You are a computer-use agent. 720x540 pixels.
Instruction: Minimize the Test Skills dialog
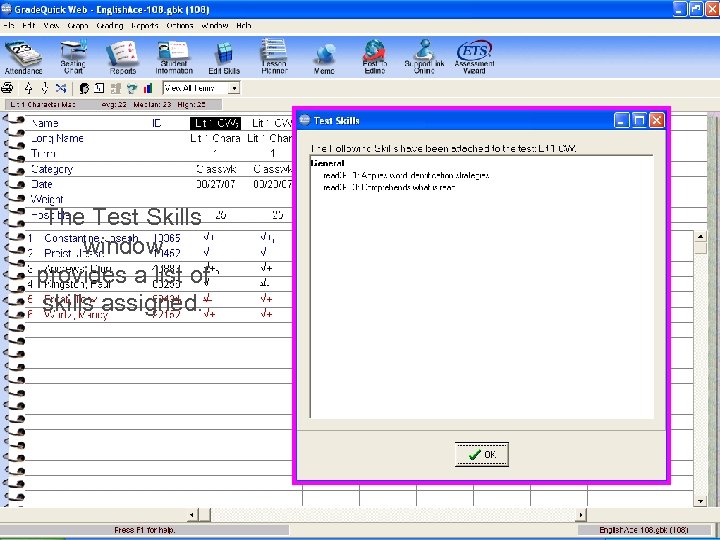[621, 120]
